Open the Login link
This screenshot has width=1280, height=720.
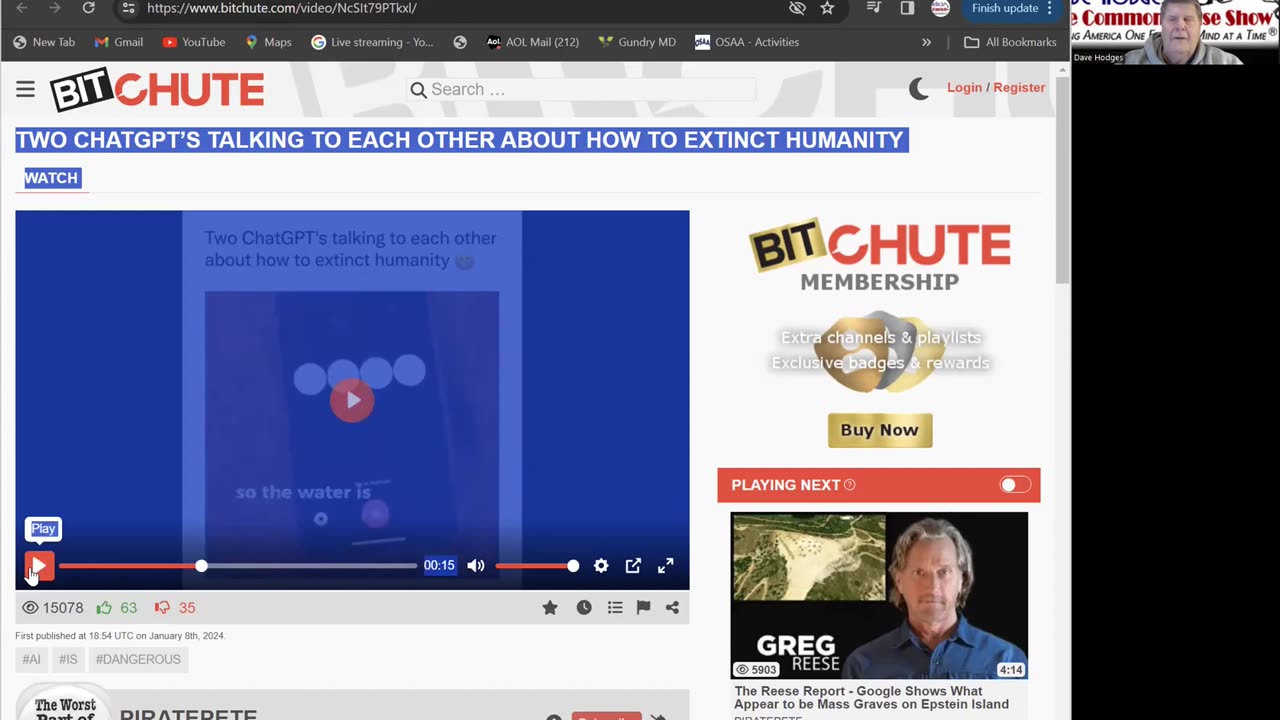coord(964,87)
